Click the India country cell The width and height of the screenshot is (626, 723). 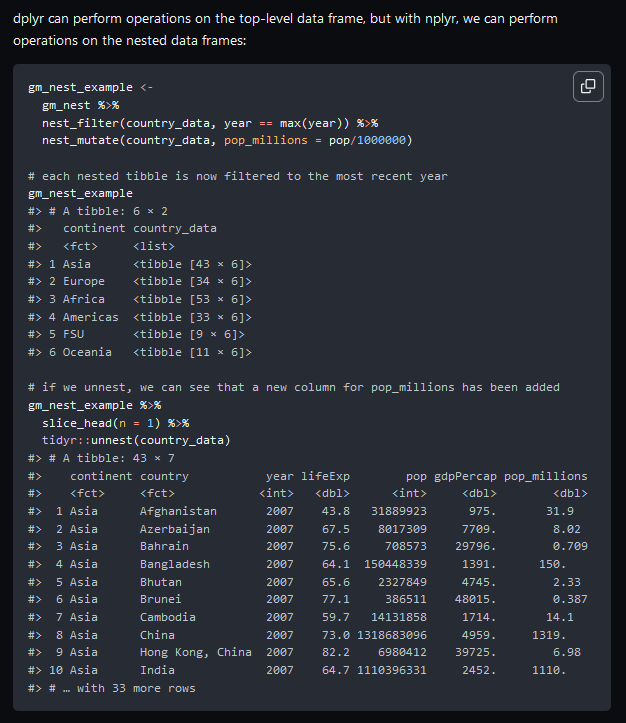[x=157, y=670]
